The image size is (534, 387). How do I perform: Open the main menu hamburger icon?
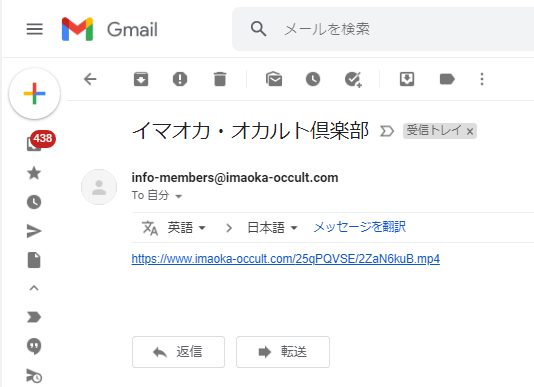pyautogui.click(x=35, y=29)
